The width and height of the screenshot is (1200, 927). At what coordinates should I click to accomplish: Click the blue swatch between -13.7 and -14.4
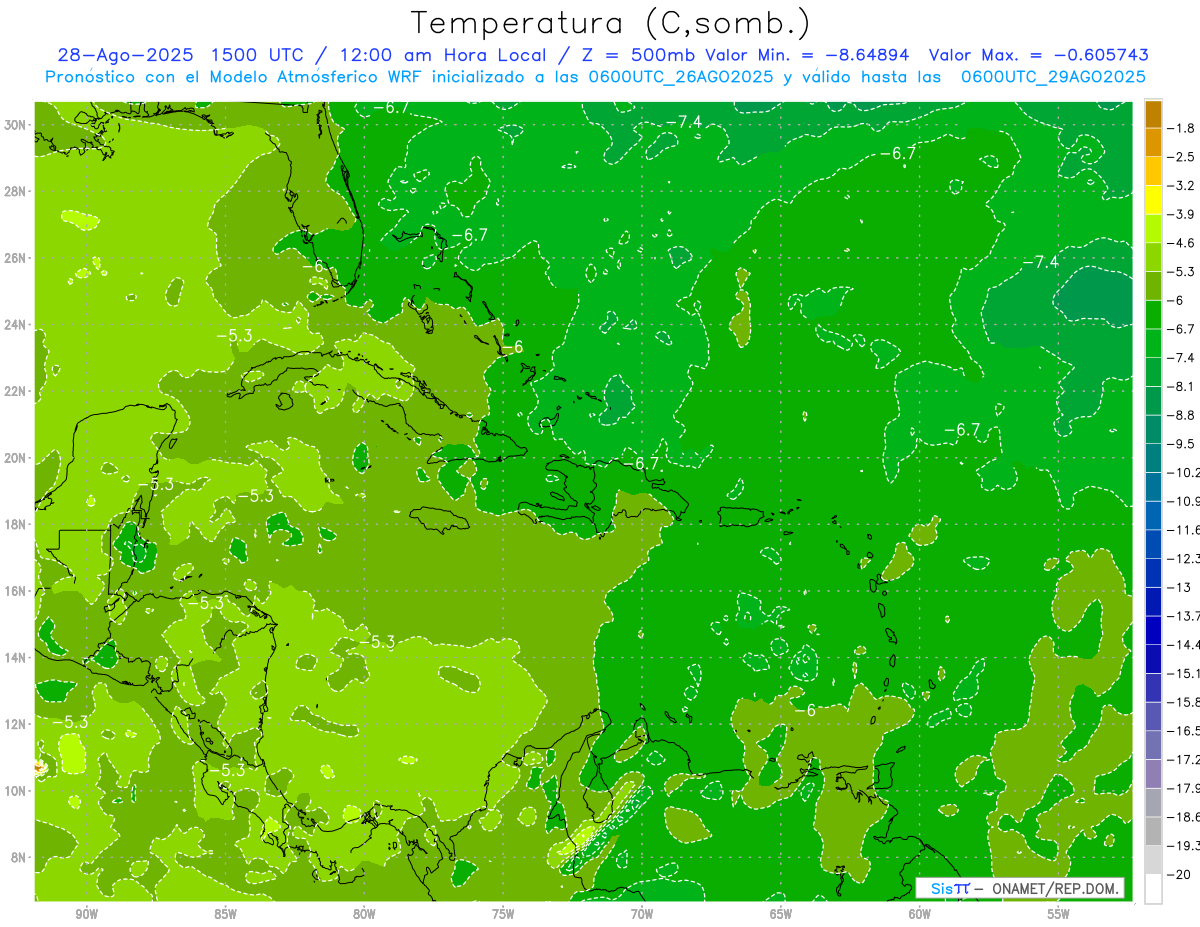(1153, 630)
